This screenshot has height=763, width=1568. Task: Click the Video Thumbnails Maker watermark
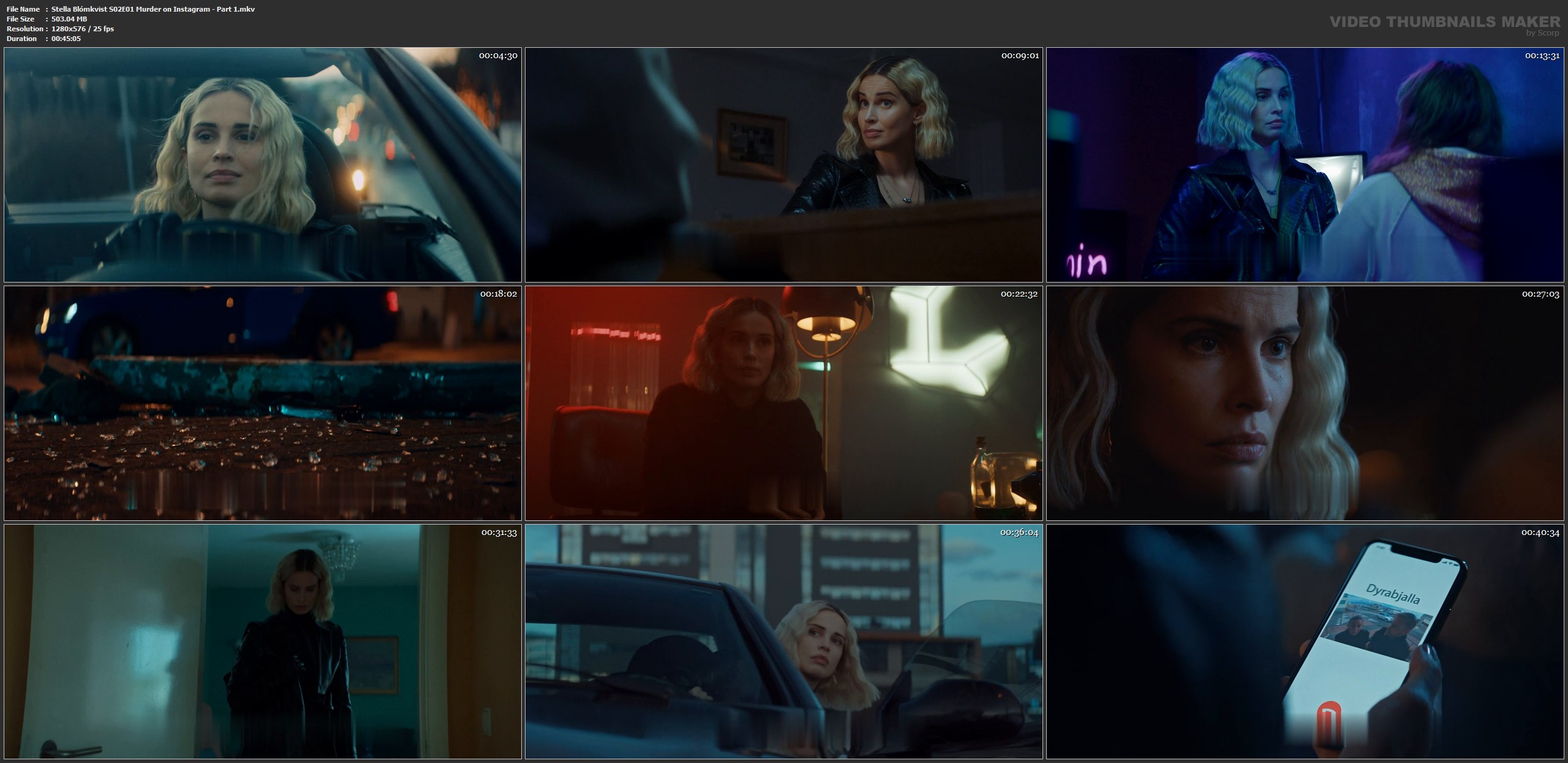(1444, 22)
